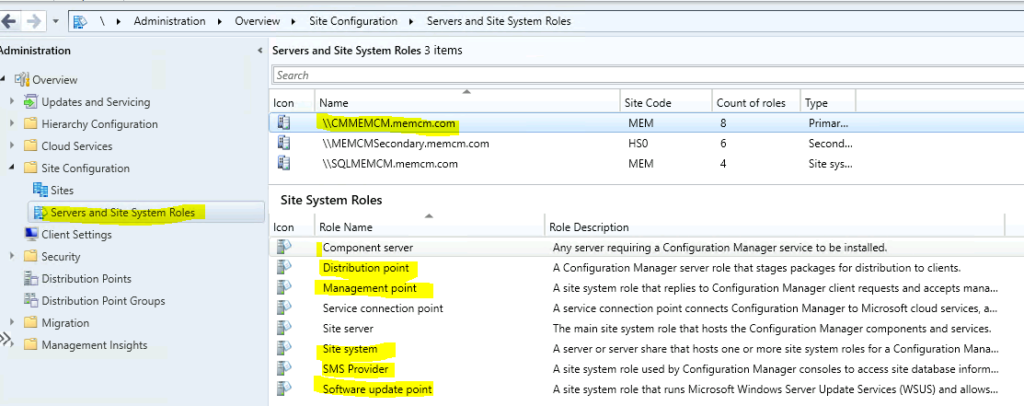Select Cloud Services in tree

pos(76,146)
